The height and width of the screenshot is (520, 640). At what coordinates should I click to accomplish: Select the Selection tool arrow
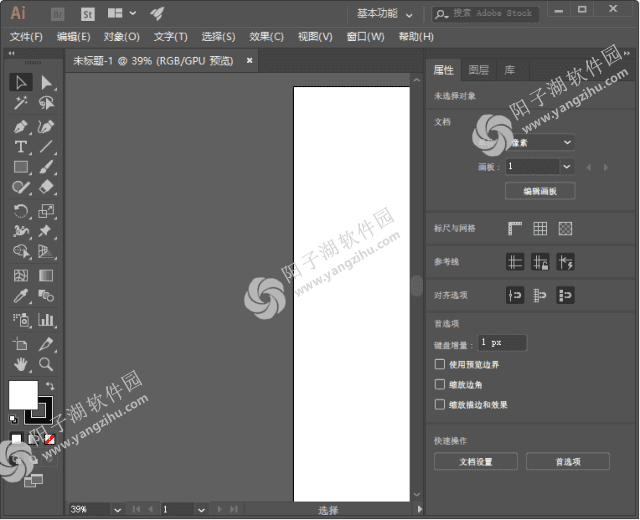coord(21,82)
